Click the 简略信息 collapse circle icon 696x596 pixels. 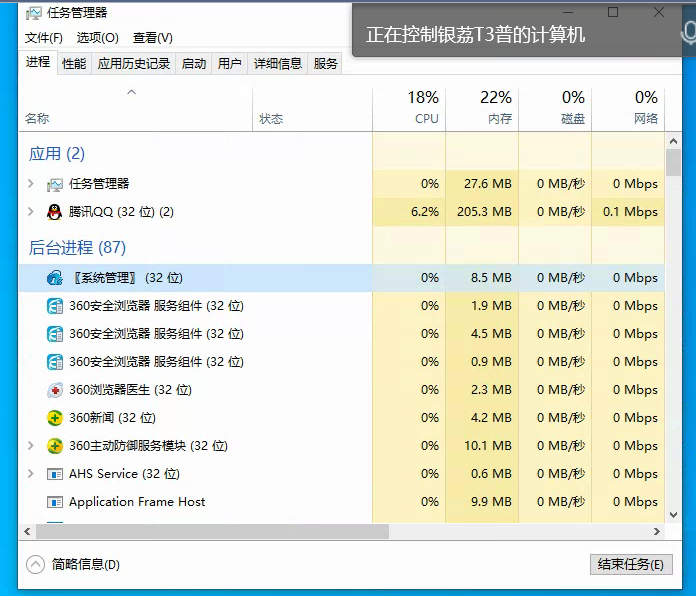tap(36, 564)
